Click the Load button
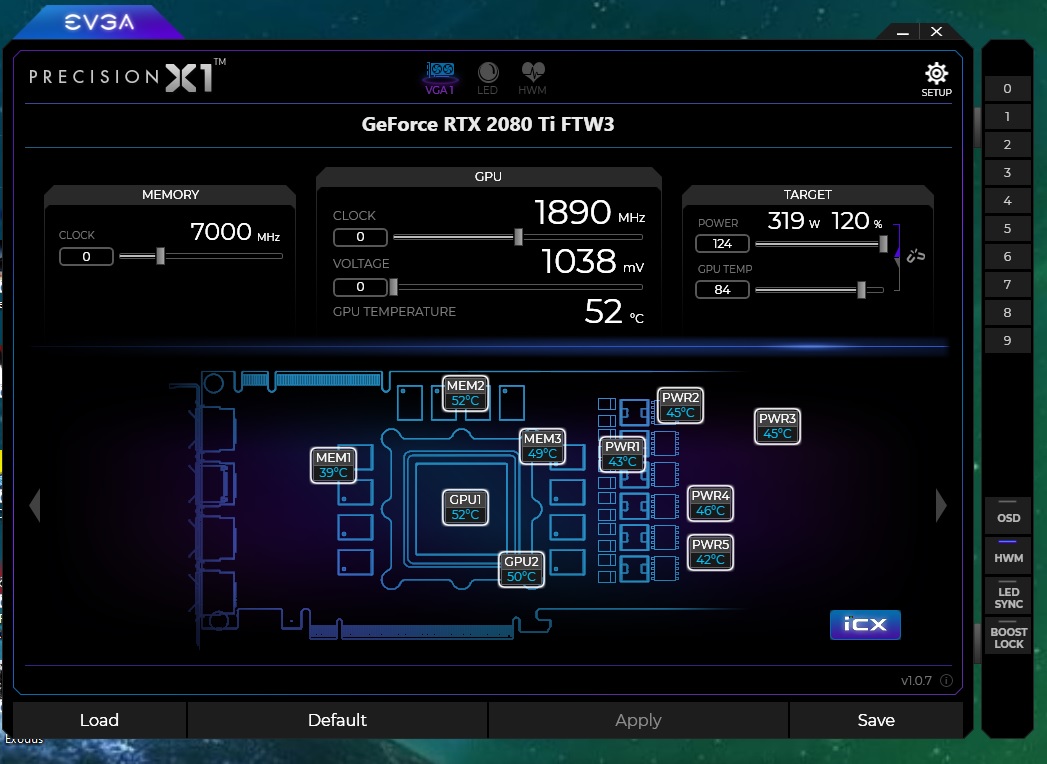This screenshot has height=764, width=1047. pos(99,720)
